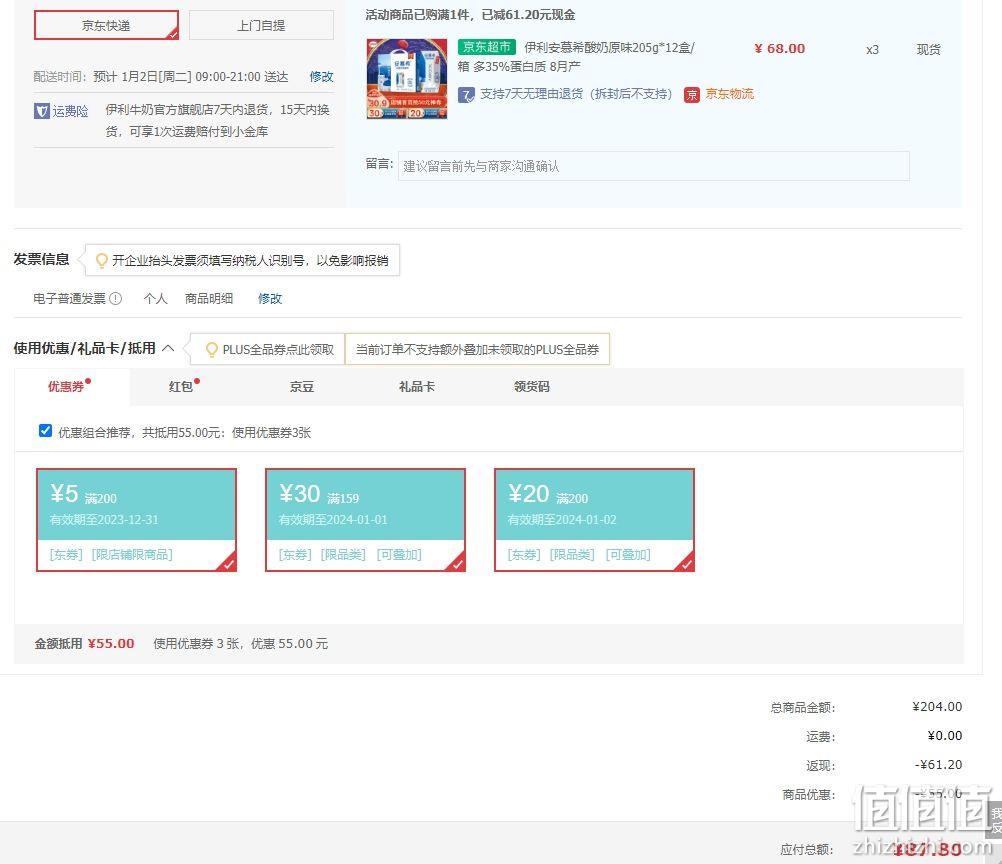
Task: Select 京东快递 delivery option
Action: tap(106, 26)
